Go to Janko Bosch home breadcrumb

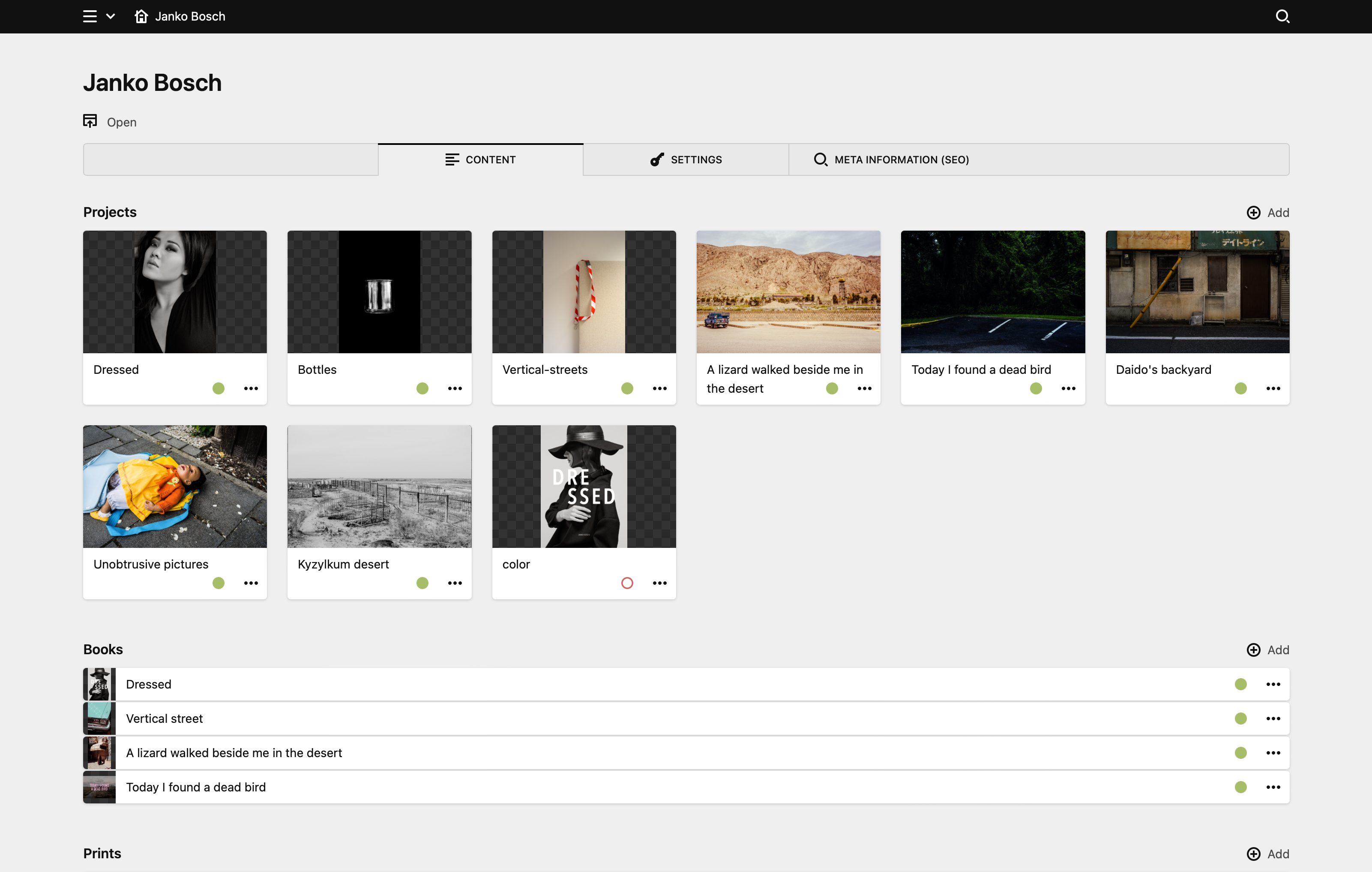(180, 17)
